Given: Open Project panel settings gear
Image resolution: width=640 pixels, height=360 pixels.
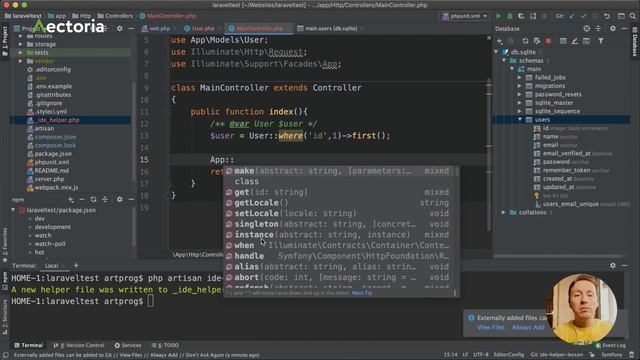Looking at the screenshot, I should pyautogui.click(x=120, y=29).
